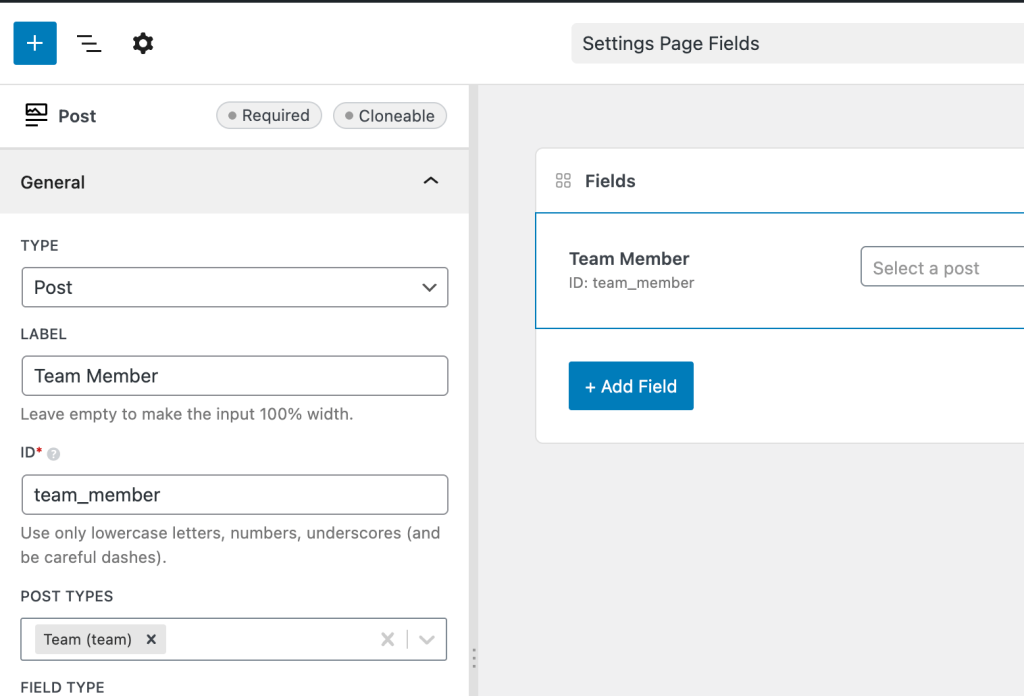Viewport: 1024px width, 696px height.
Task: Click the + Add Field button
Action: 631,386
